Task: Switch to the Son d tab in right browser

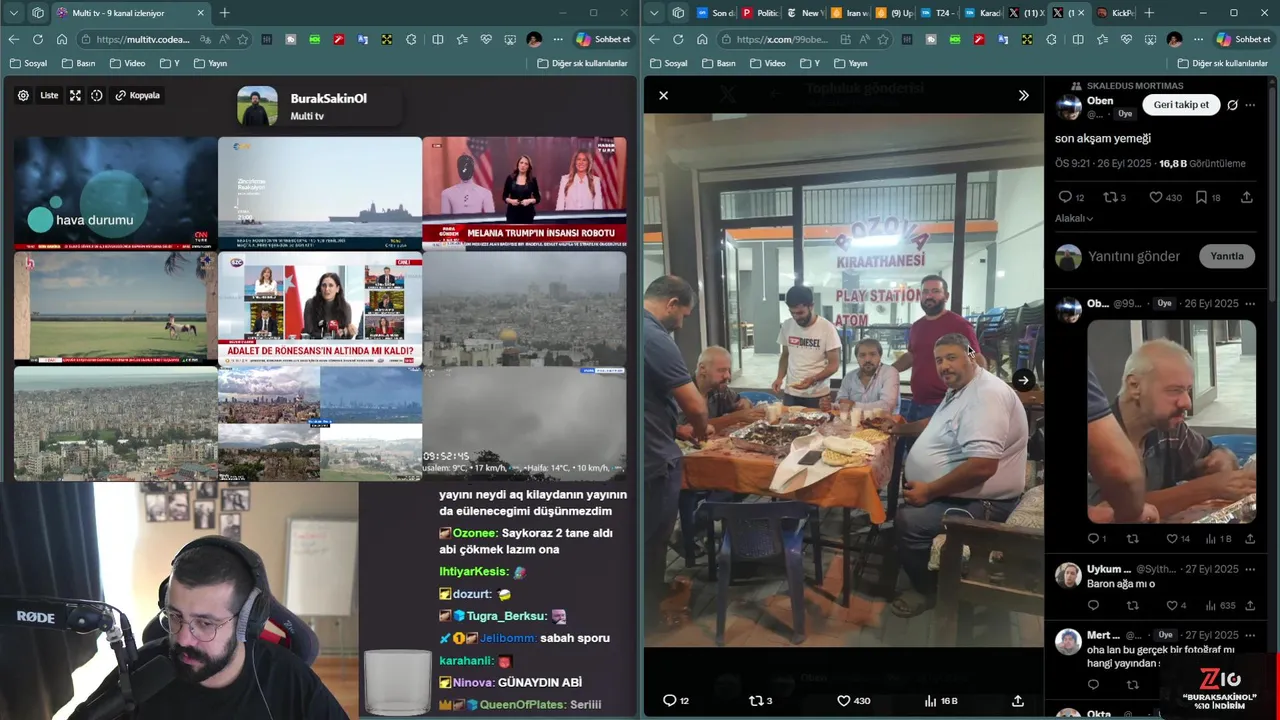Action: coord(715,13)
